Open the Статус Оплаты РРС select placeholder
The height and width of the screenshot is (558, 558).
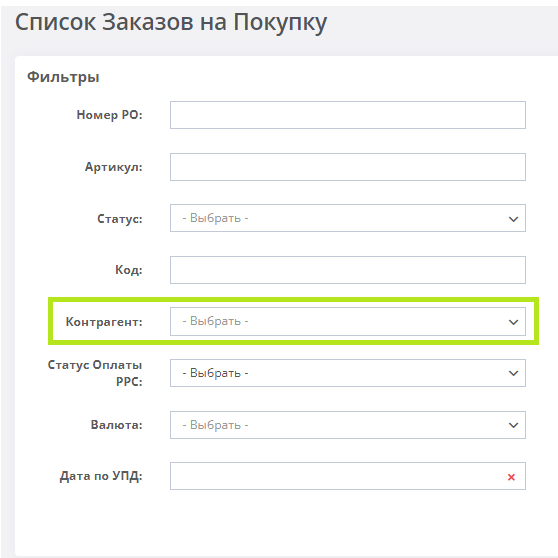click(215, 373)
